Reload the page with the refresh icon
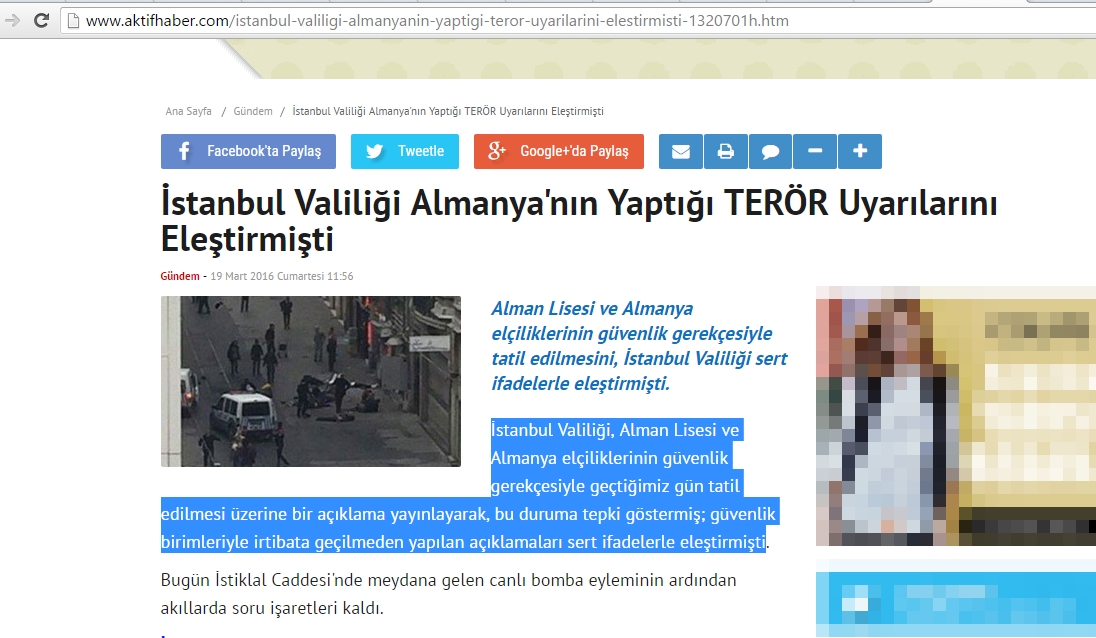 tap(42, 20)
